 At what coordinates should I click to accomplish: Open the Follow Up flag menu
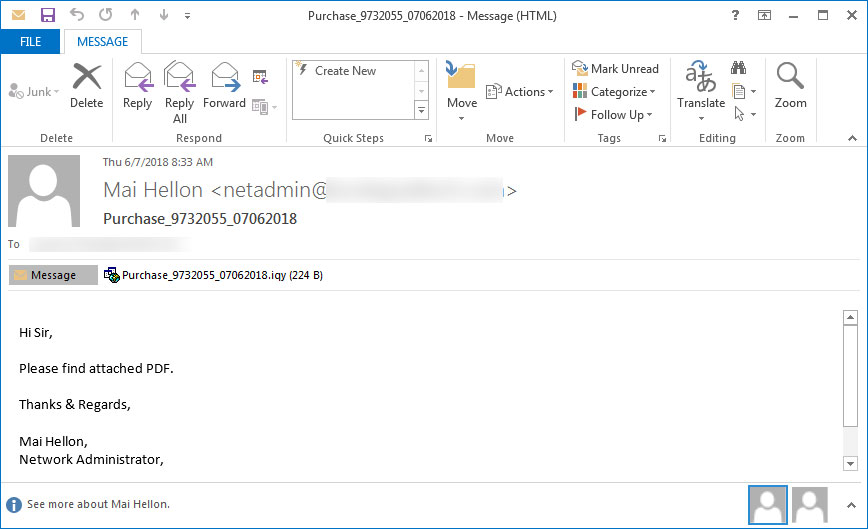click(x=613, y=115)
